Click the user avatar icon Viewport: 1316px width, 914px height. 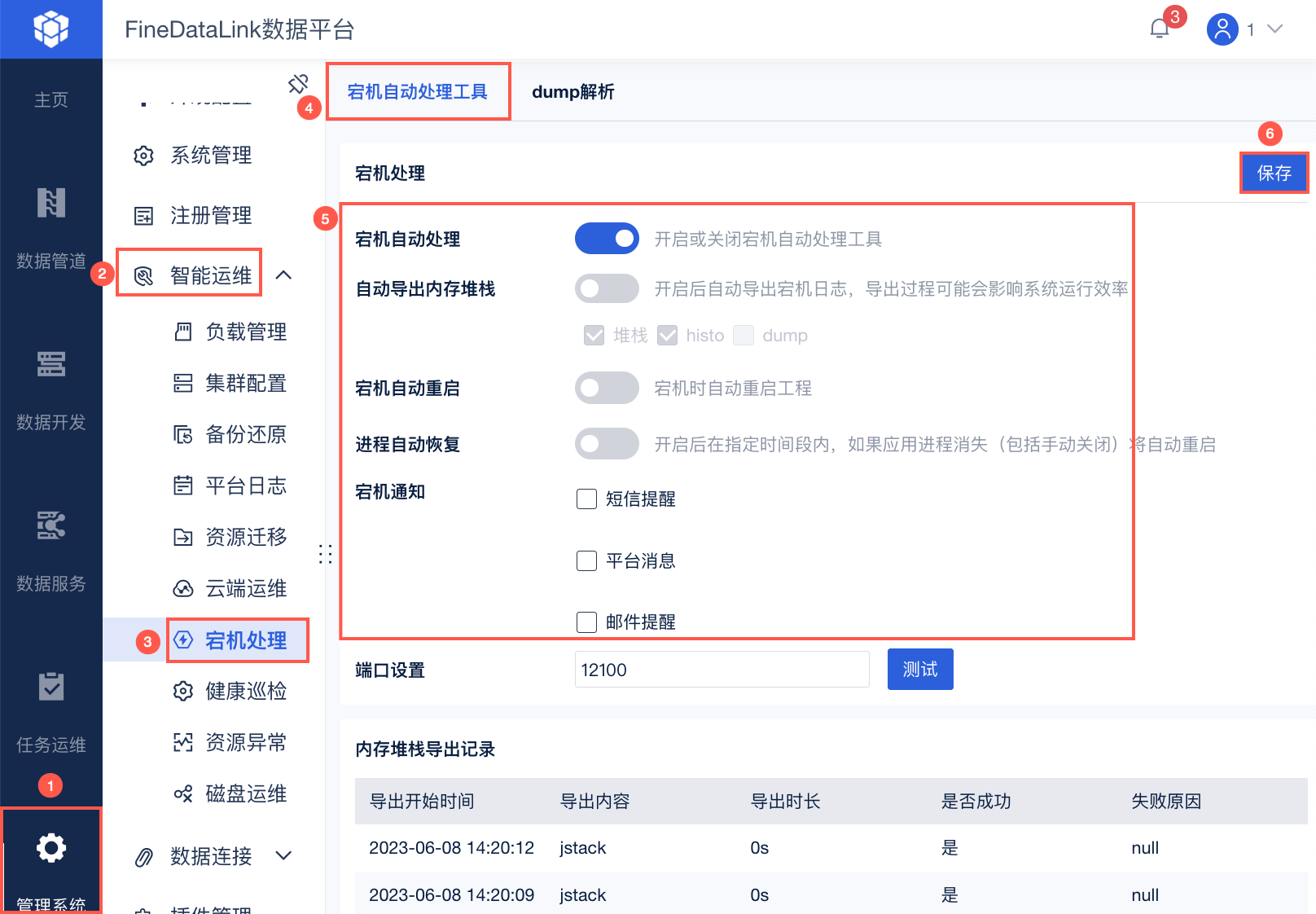click(1222, 29)
